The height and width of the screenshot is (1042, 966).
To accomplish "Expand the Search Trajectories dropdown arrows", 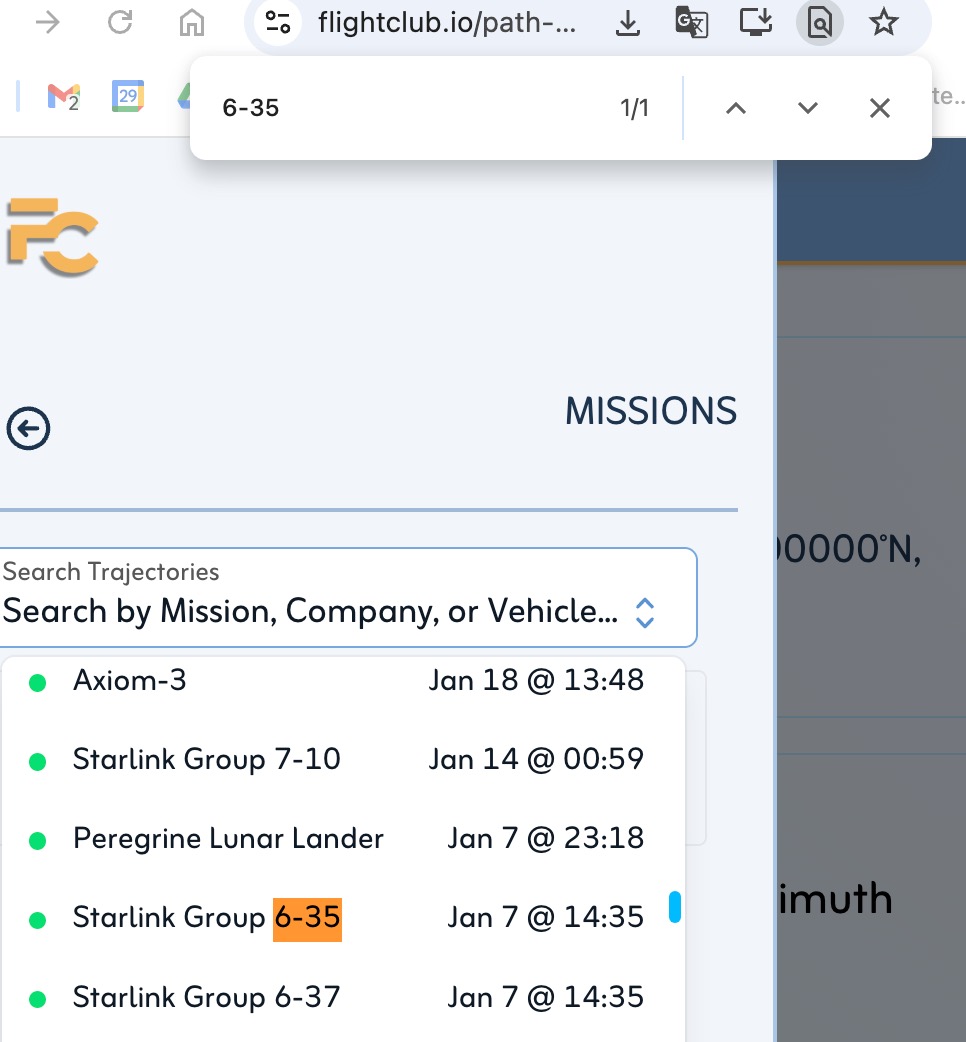I will pyautogui.click(x=645, y=612).
